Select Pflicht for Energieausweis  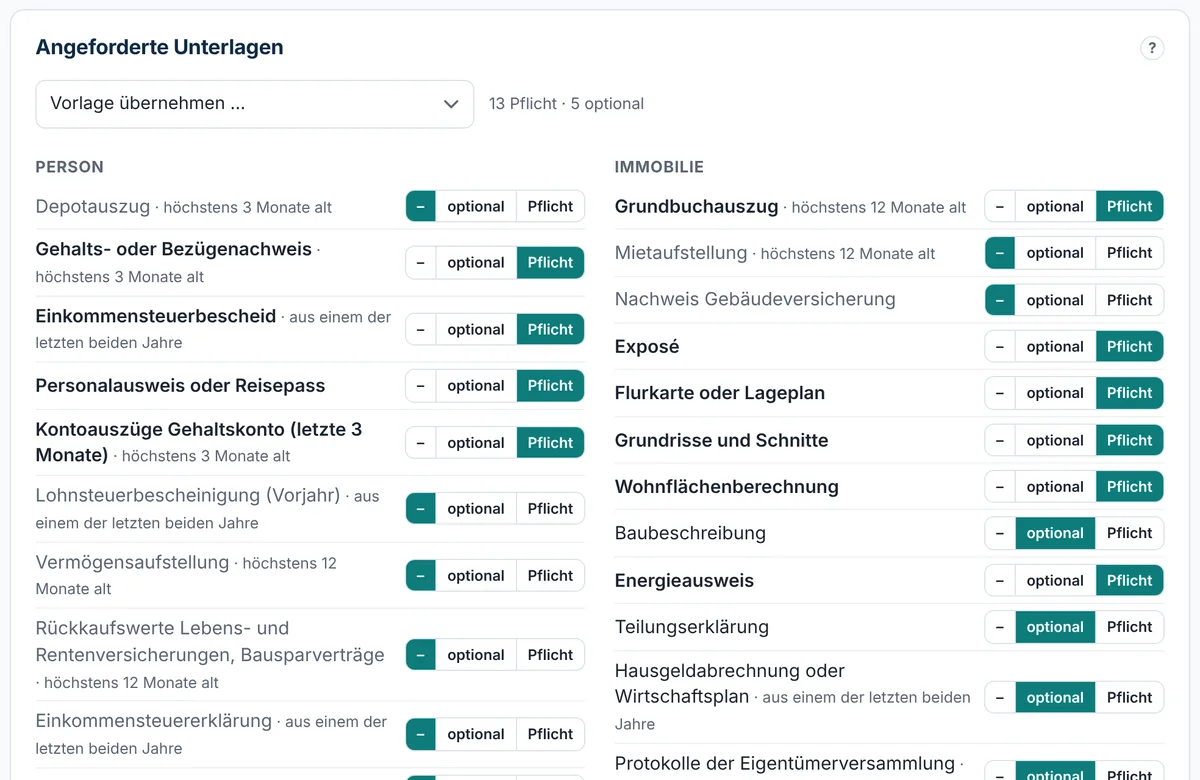click(x=1130, y=580)
